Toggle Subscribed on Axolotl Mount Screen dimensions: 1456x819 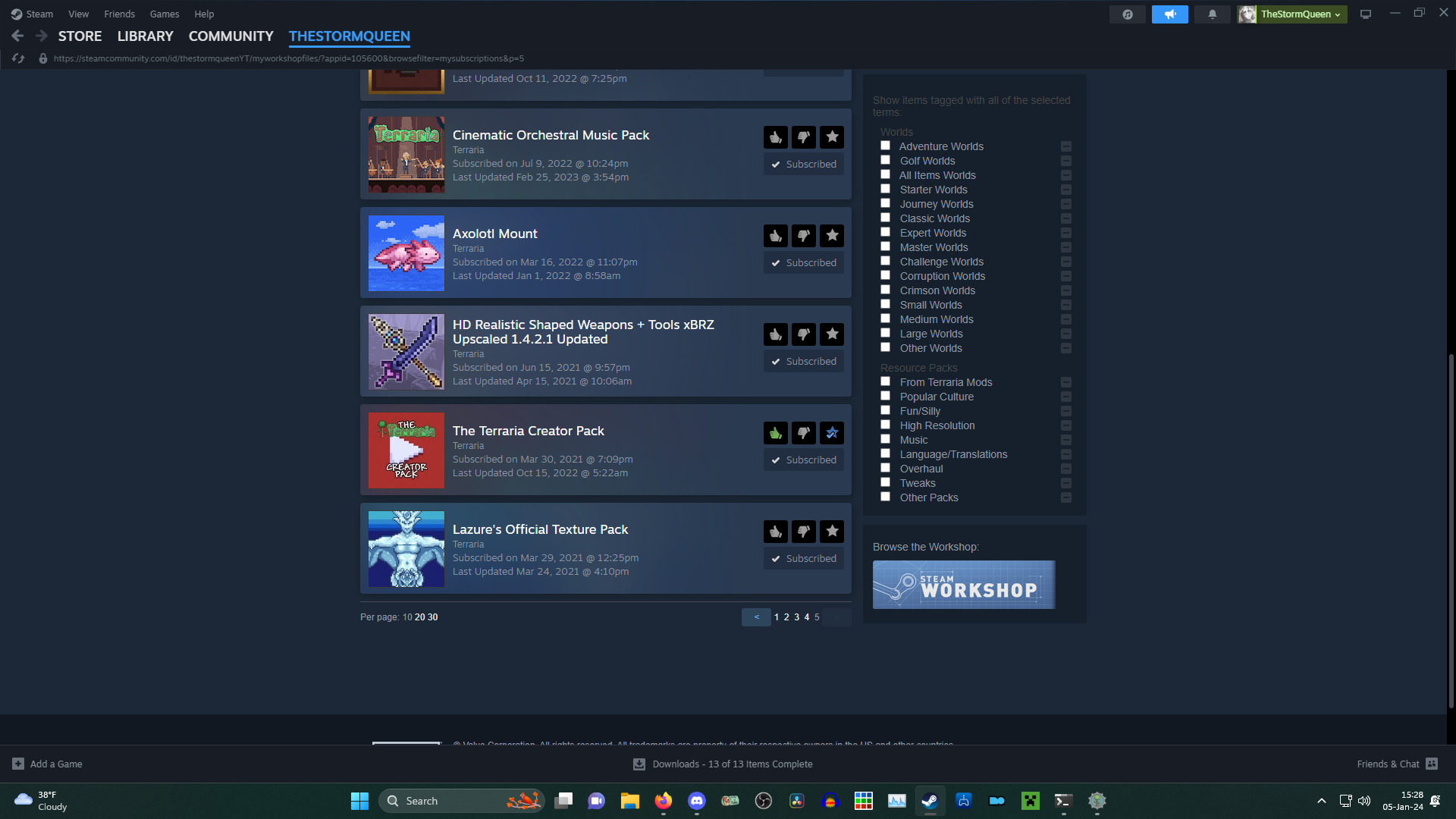click(803, 263)
